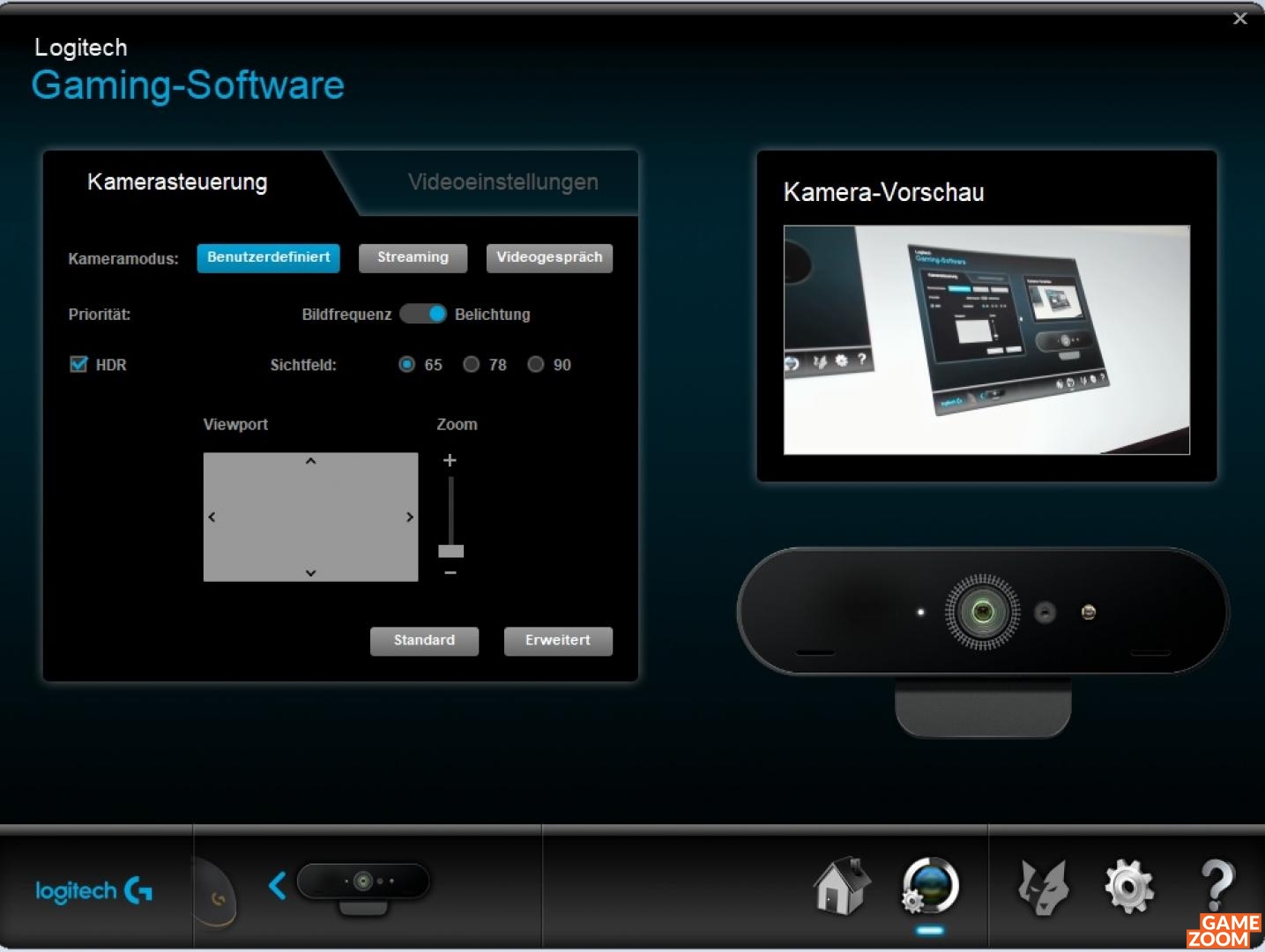Select the 65 field-of-view radio button
Screen dimensions: 1265x952
406,364
